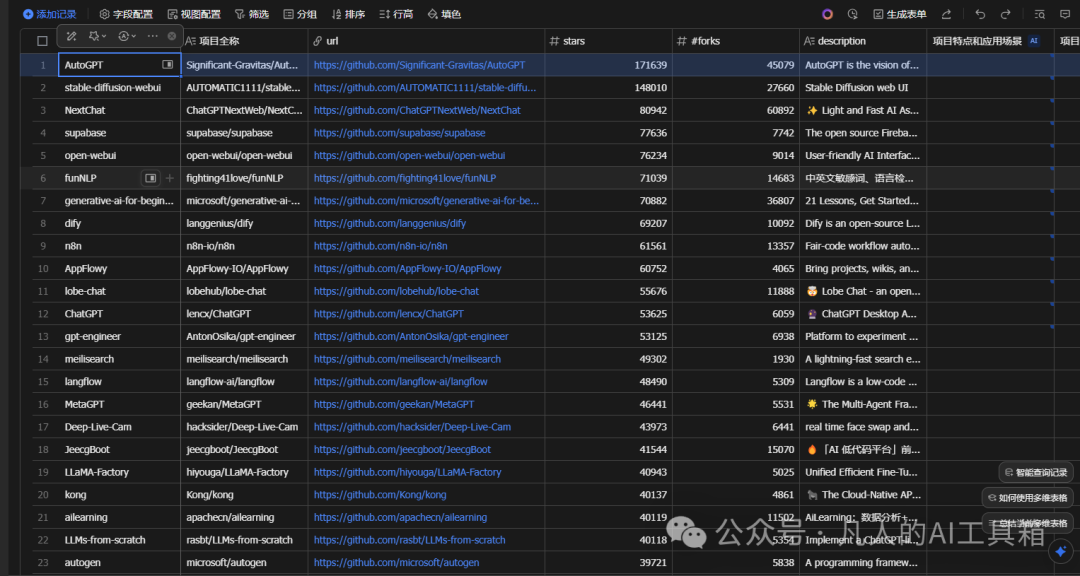1080x576 pixels.
Task: Open the langgenius/dify GitHub link
Action: pyautogui.click(x=390, y=223)
